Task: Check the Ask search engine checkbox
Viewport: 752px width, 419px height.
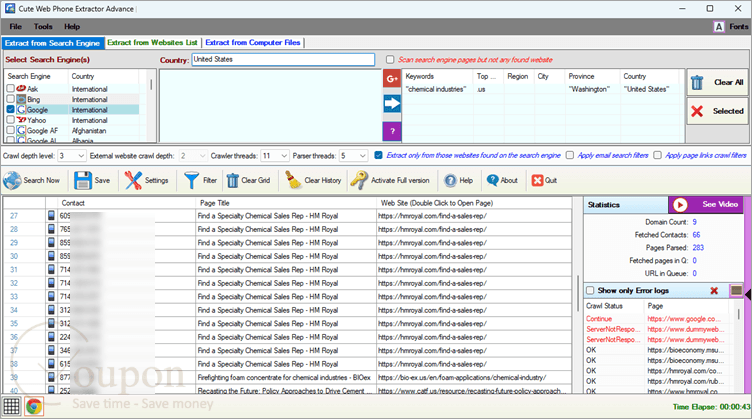Action: [x=11, y=89]
